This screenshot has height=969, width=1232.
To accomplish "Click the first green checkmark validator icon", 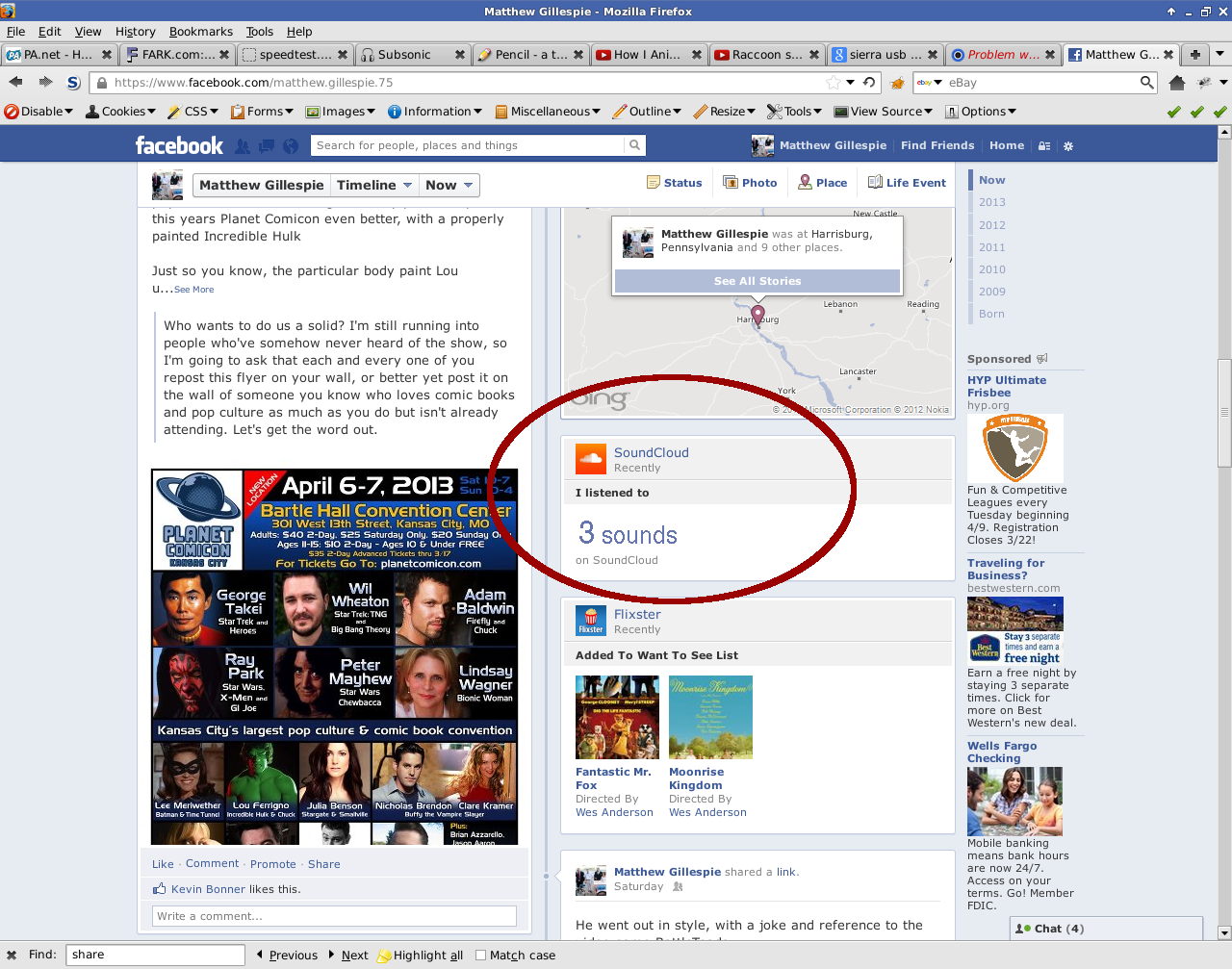I will point(1174,112).
